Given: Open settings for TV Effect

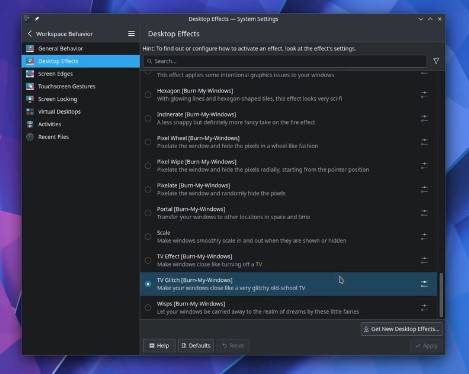Looking at the screenshot, I should pyautogui.click(x=424, y=260).
